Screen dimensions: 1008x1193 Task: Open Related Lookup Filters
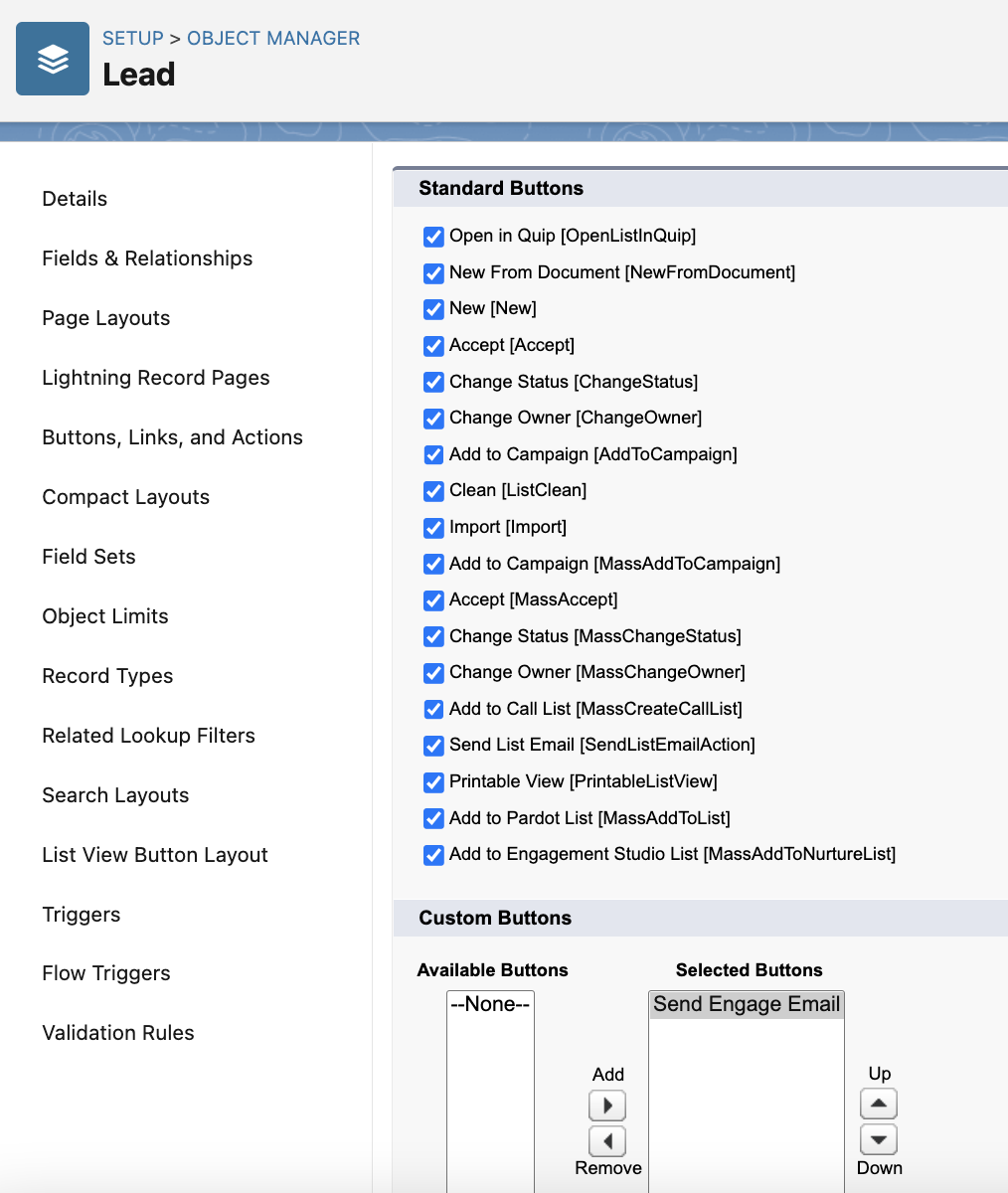click(x=148, y=736)
